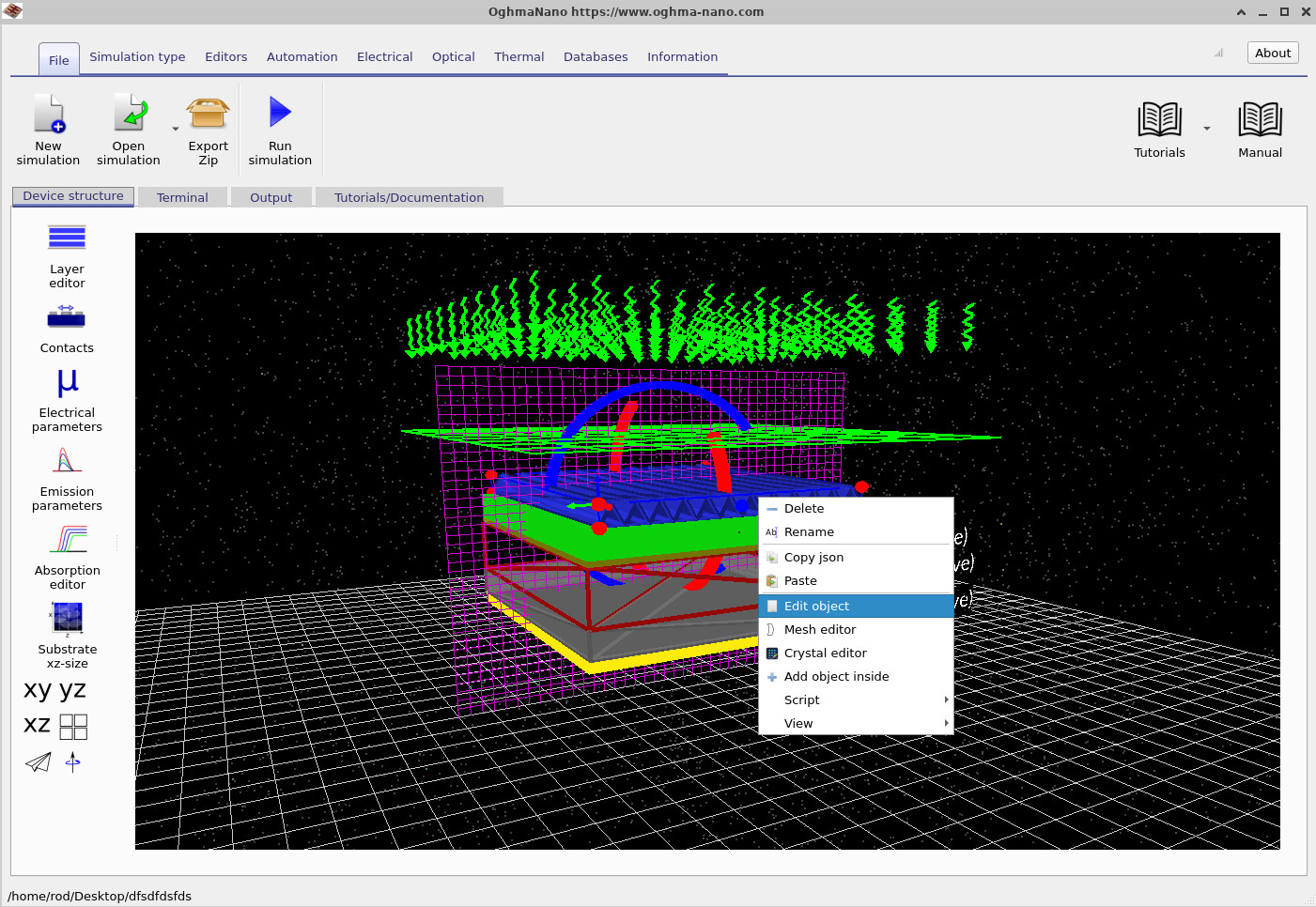Image resolution: width=1316 pixels, height=907 pixels.
Task: Open the Information ribbon tab
Action: [x=682, y=56]
